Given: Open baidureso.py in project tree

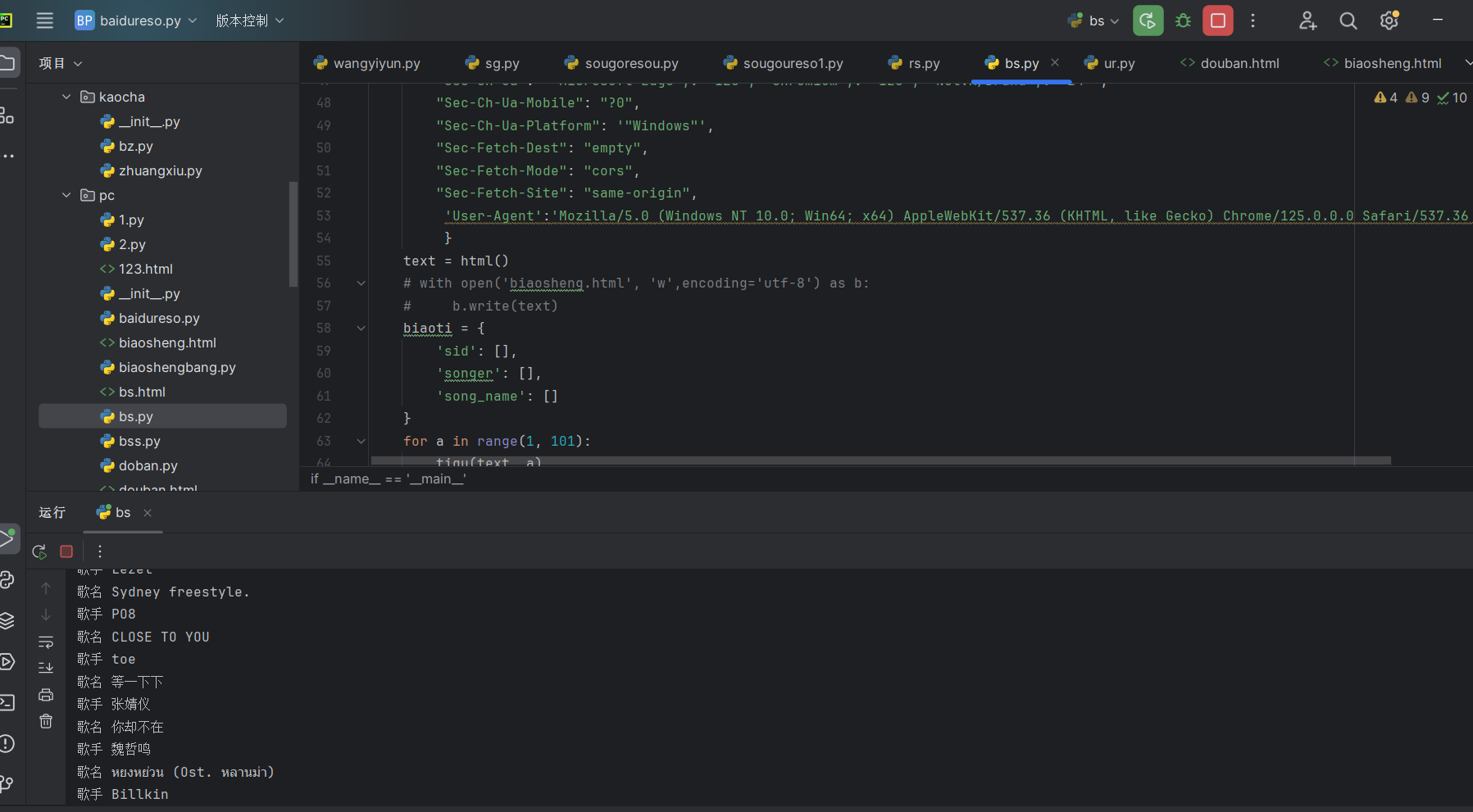Looking at the screenshot, I should (159, 318).
